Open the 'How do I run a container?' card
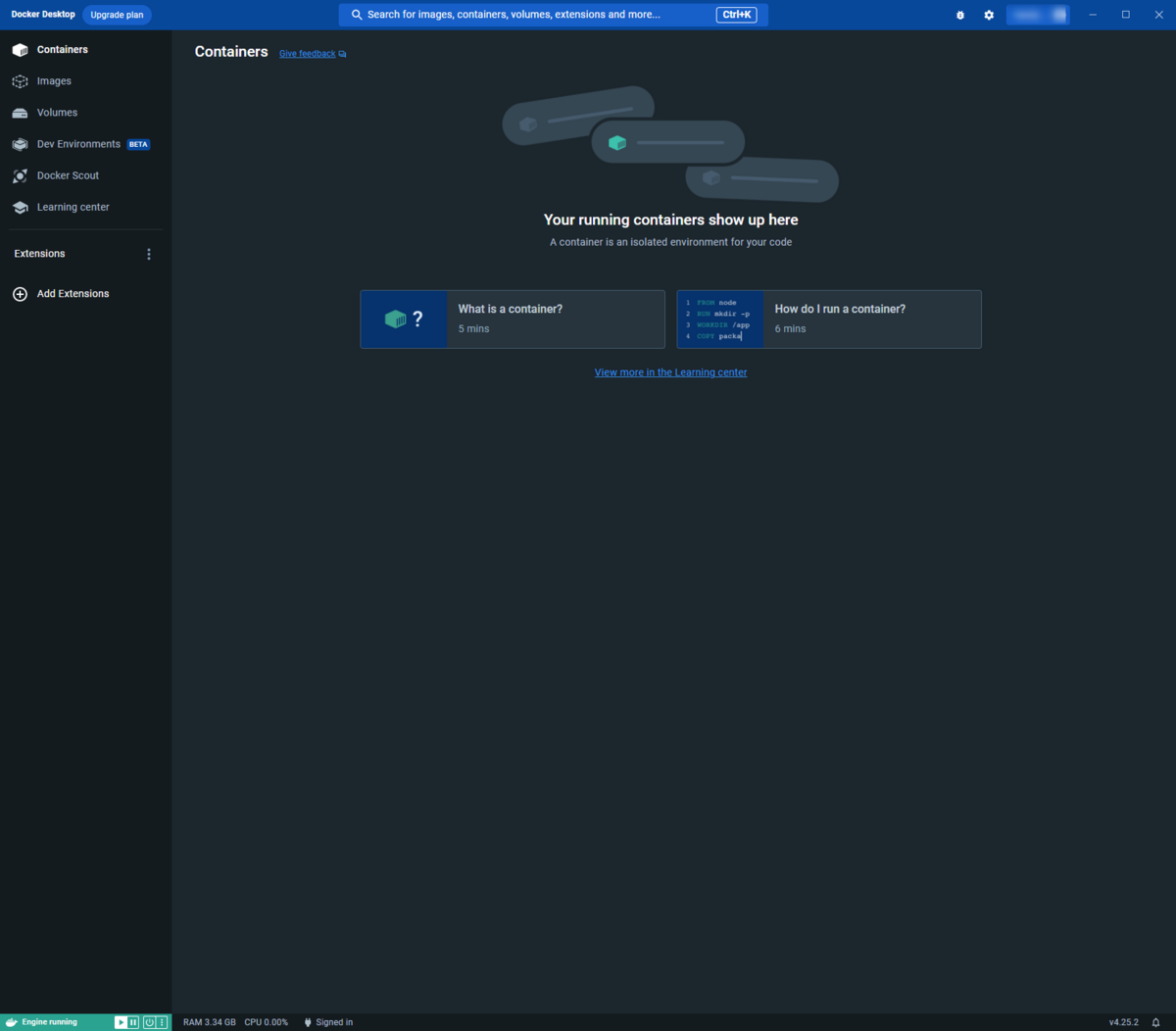The image size is (1176, 1031). pos(829,319)
